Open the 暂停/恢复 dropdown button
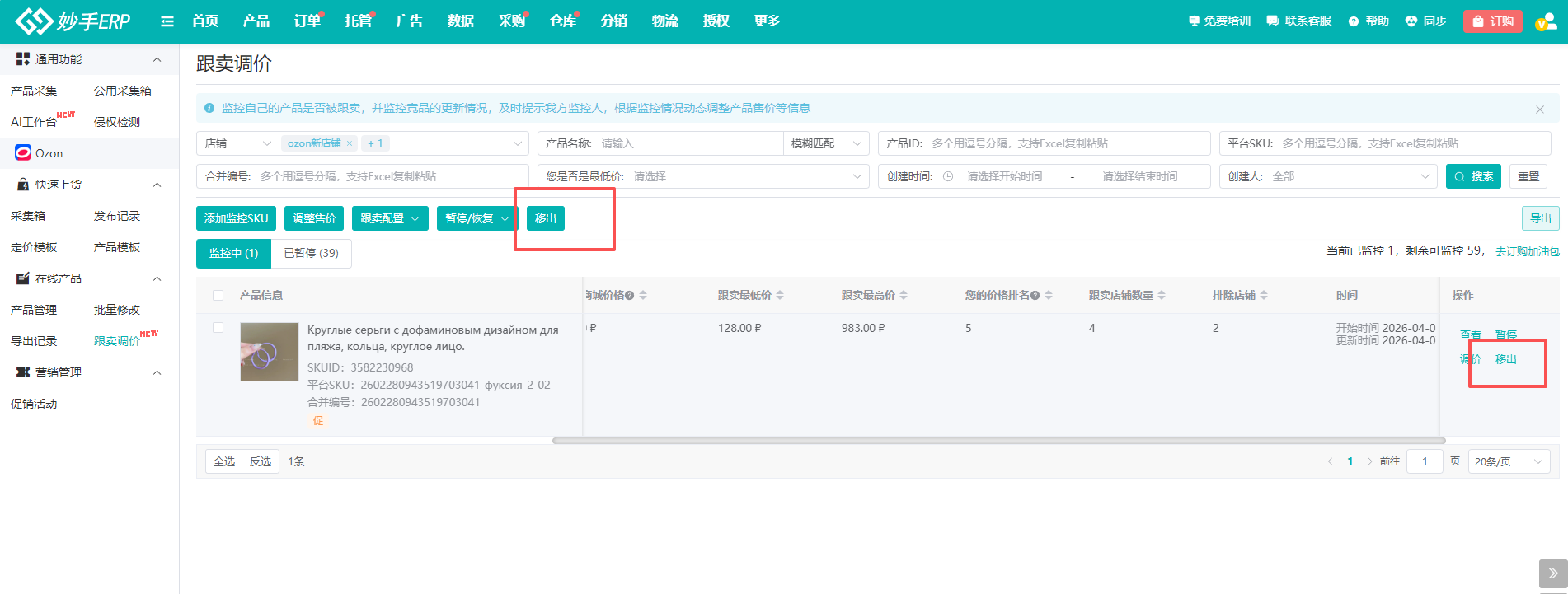Viewport: 1568px width, 594px height. [x=477, y=218]
